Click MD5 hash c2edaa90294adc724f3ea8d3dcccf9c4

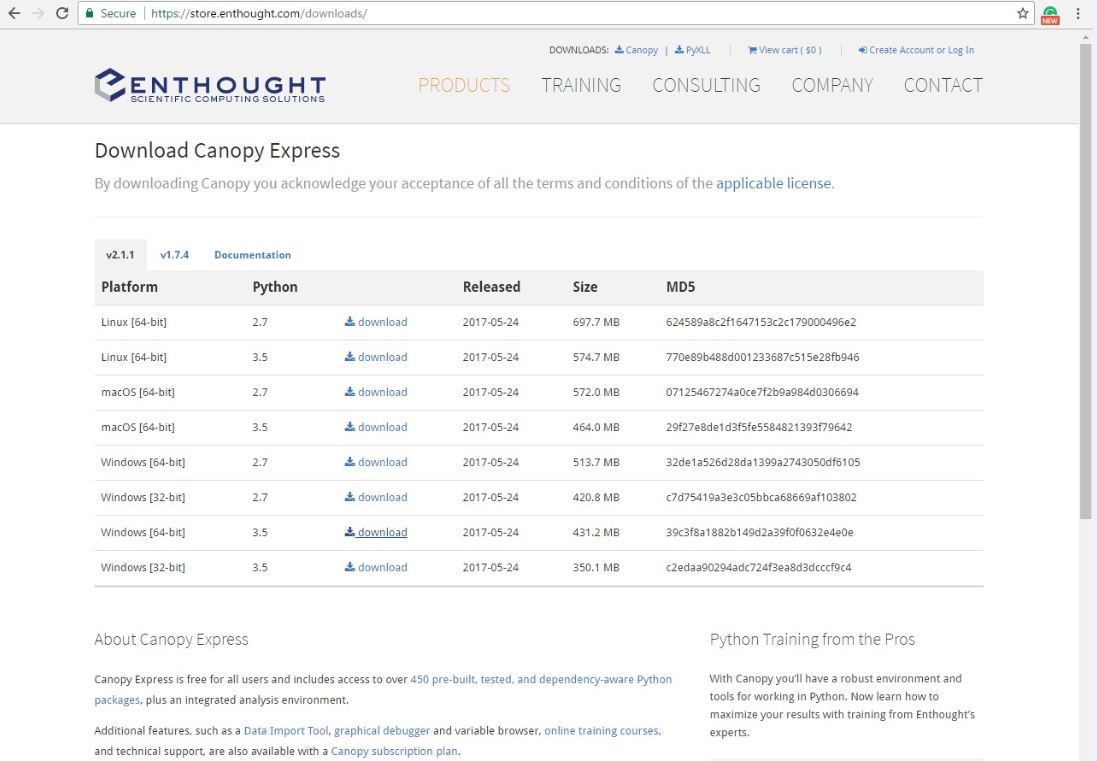(x=758, y=567)
